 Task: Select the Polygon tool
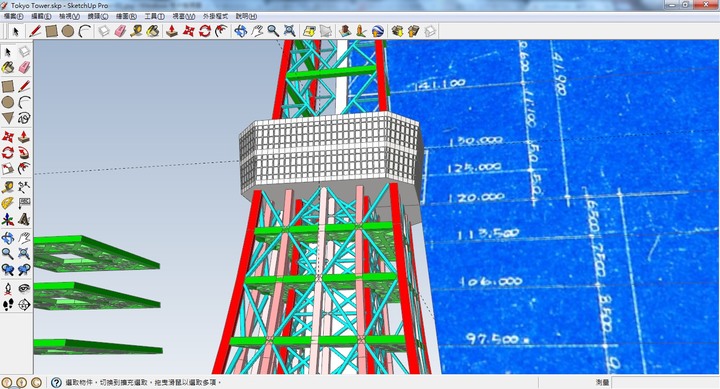[x=8, y=118]
